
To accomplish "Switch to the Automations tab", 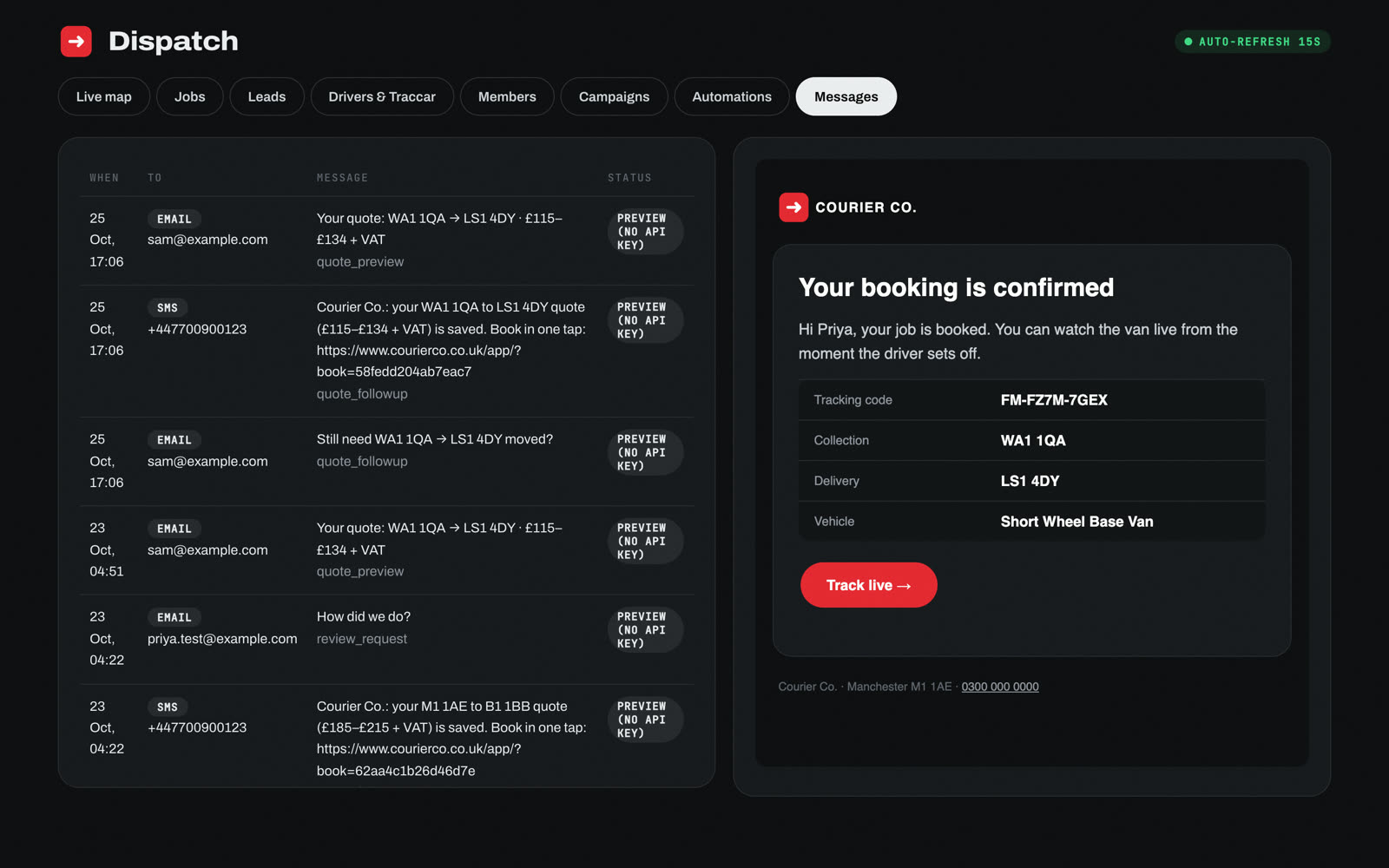I will pyautogui.click(x=732, y=96).
